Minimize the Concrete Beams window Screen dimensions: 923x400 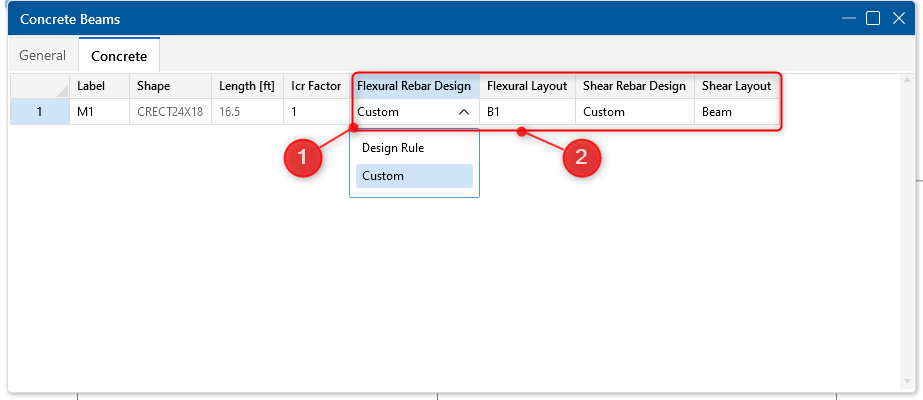pos(849,18)
